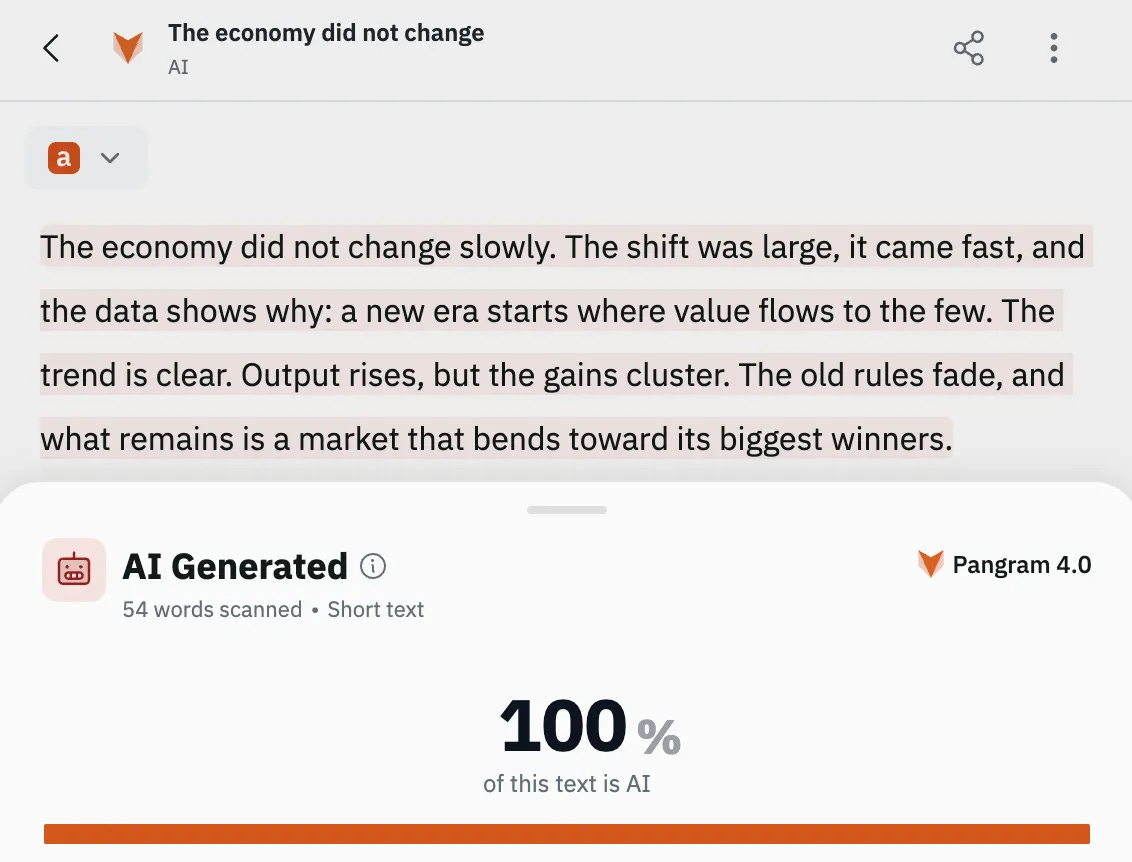Click the 'Short text' indicator
This screenshot has width=1132, height=862.
coord(375,609)
